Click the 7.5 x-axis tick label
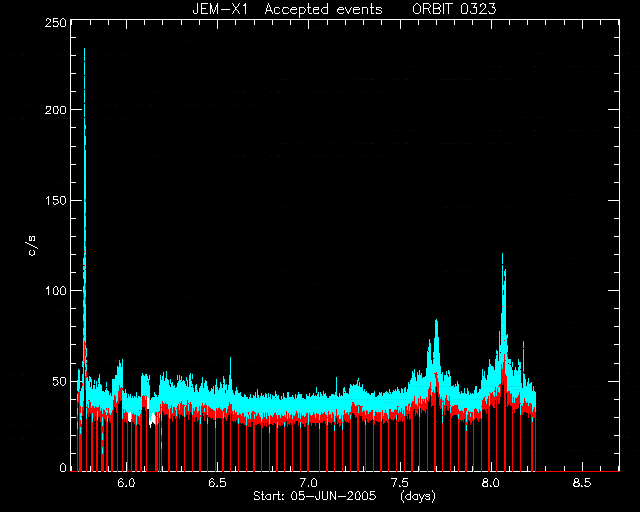This screenshot has width=640, height=512. pyautogui.click(x=400, y=483)
